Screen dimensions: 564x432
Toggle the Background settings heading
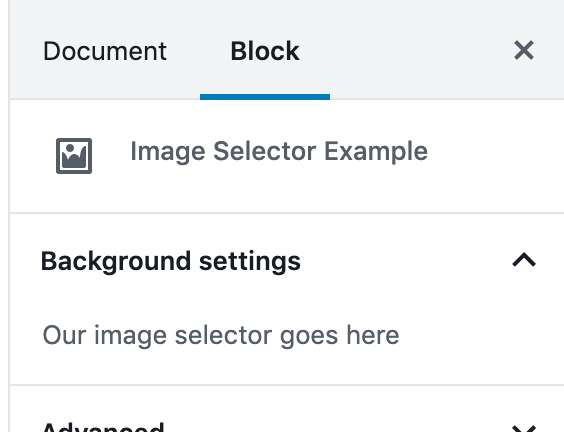tap(171, 261)
